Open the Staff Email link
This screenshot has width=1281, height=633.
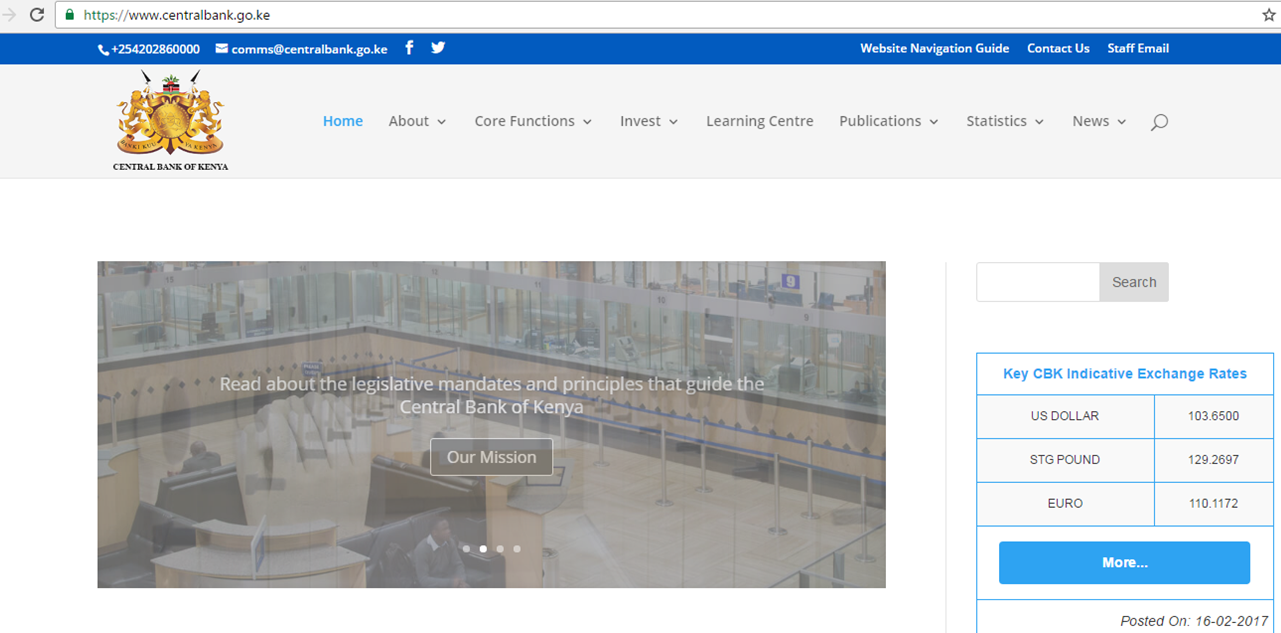click(1138, 48)
